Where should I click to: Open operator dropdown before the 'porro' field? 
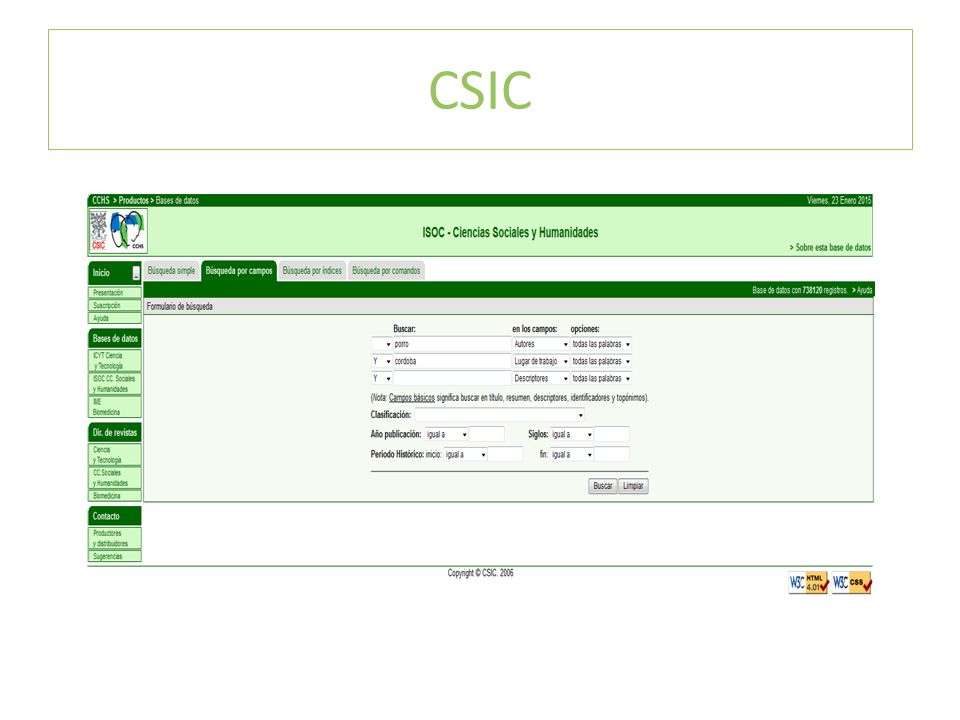[381, 345]
